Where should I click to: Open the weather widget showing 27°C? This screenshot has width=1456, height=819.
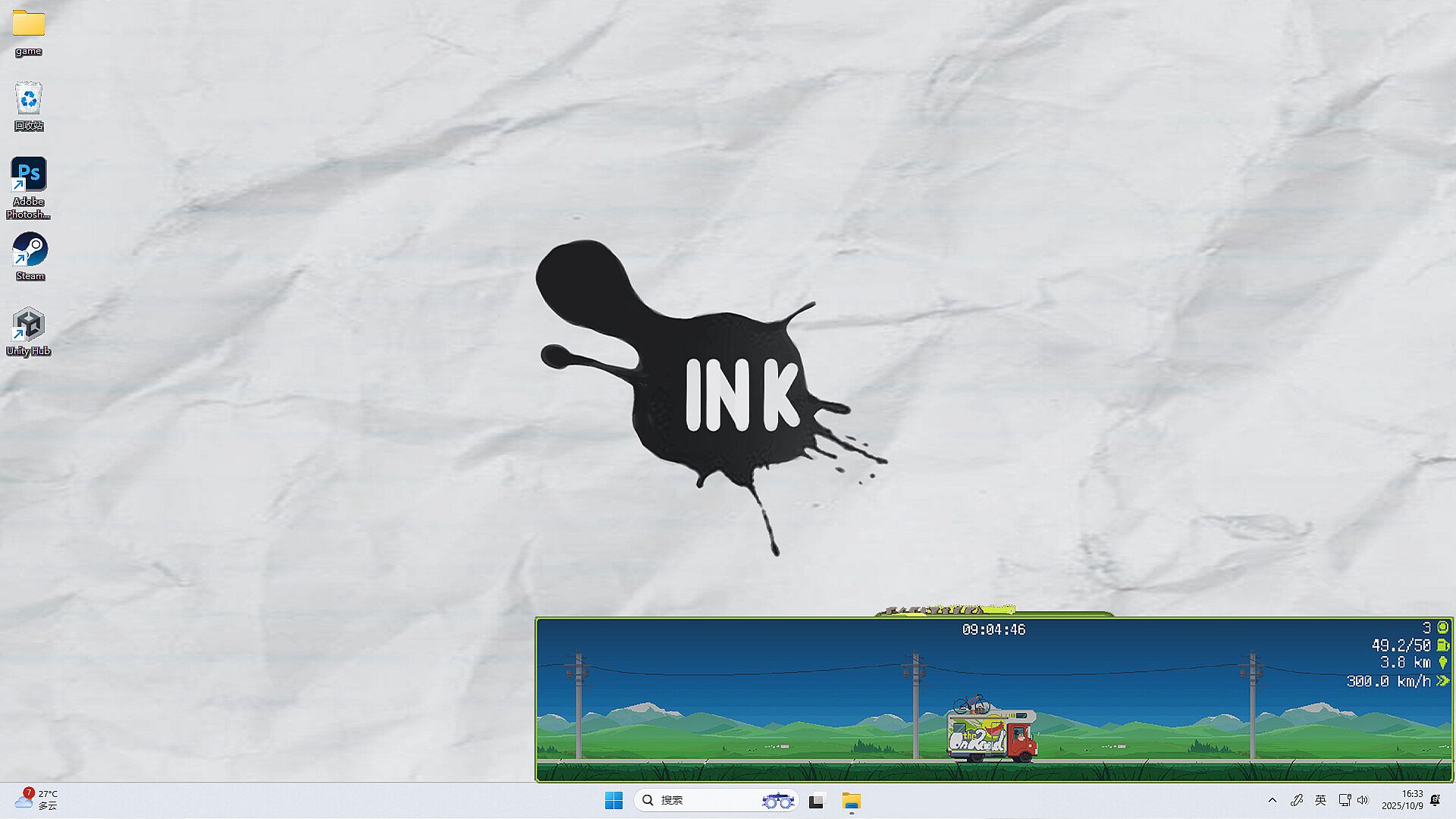coord(36,799)
